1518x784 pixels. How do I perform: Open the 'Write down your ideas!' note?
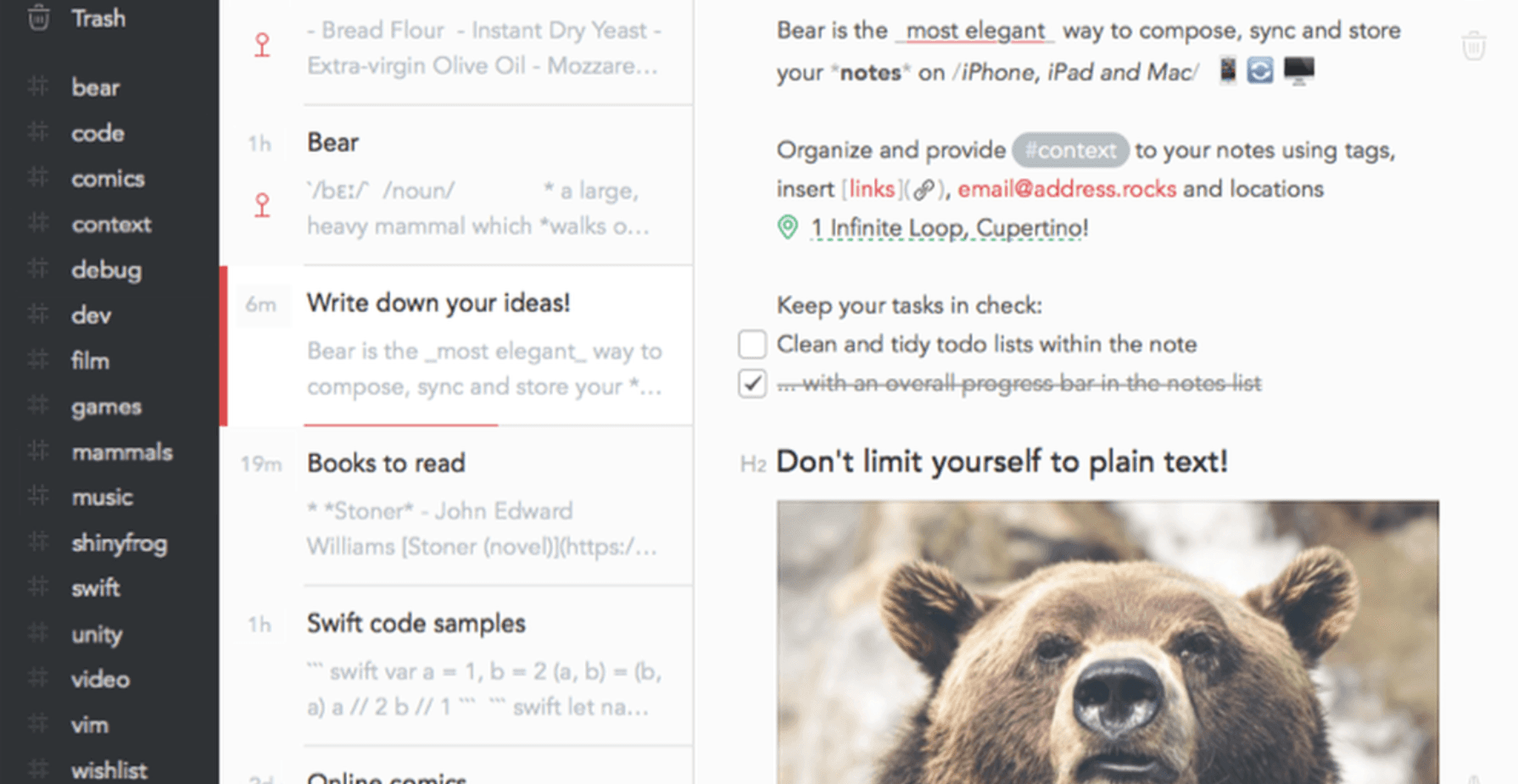458,345
